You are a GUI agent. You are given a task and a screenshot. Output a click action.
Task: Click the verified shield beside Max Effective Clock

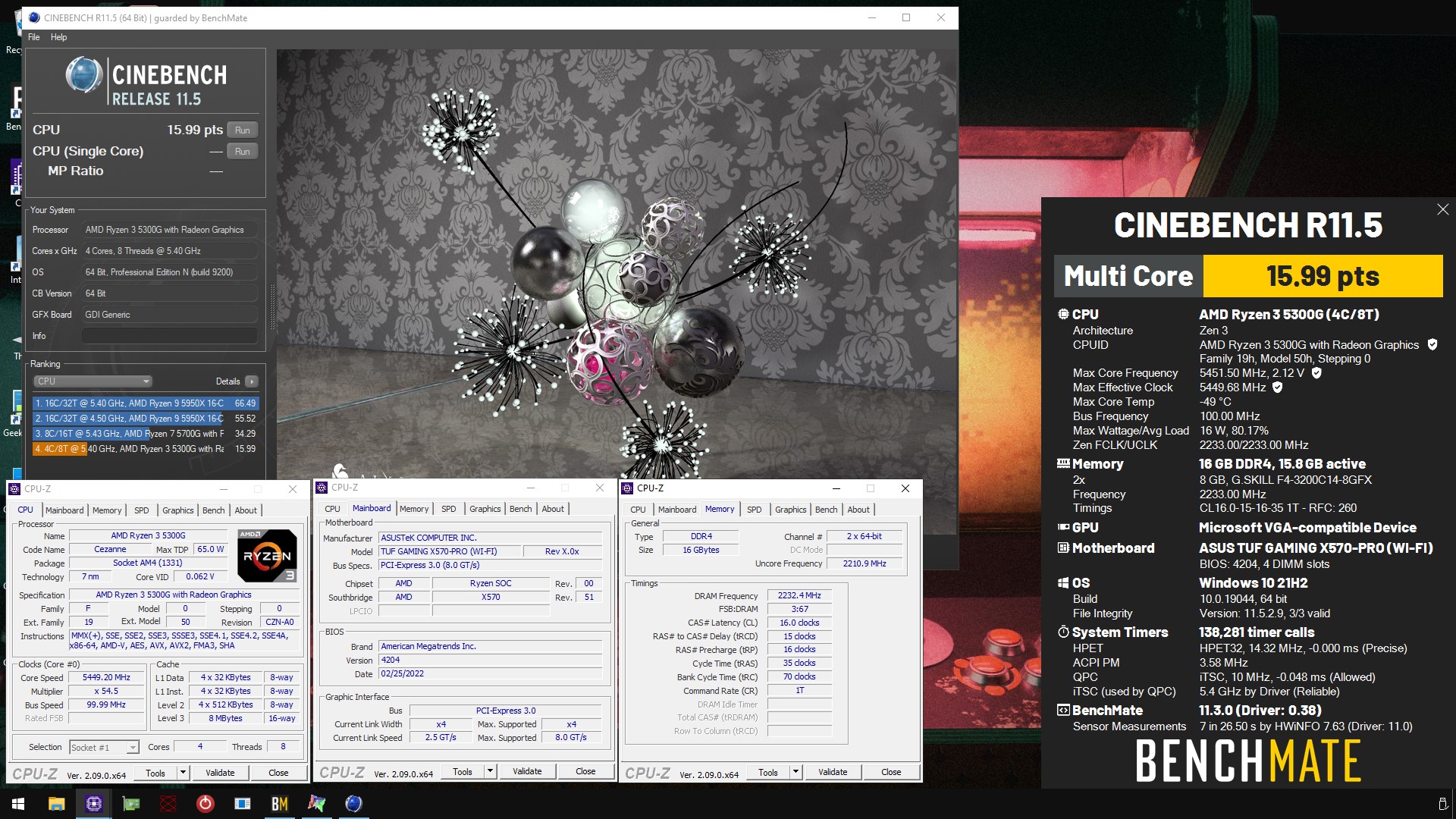pos(1278,387)
